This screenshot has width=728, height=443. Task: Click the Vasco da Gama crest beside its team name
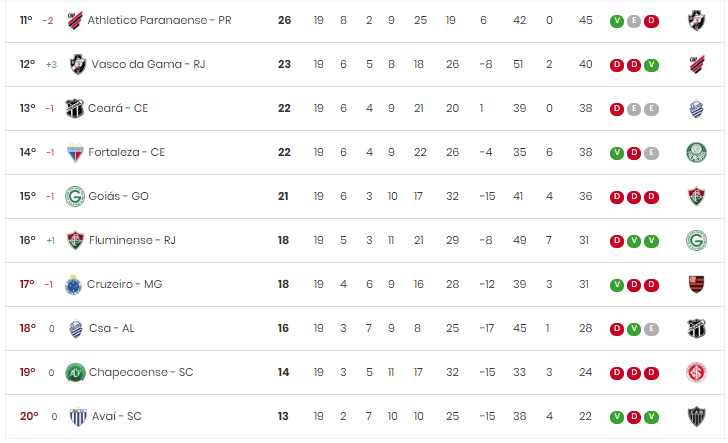(78, 65)
